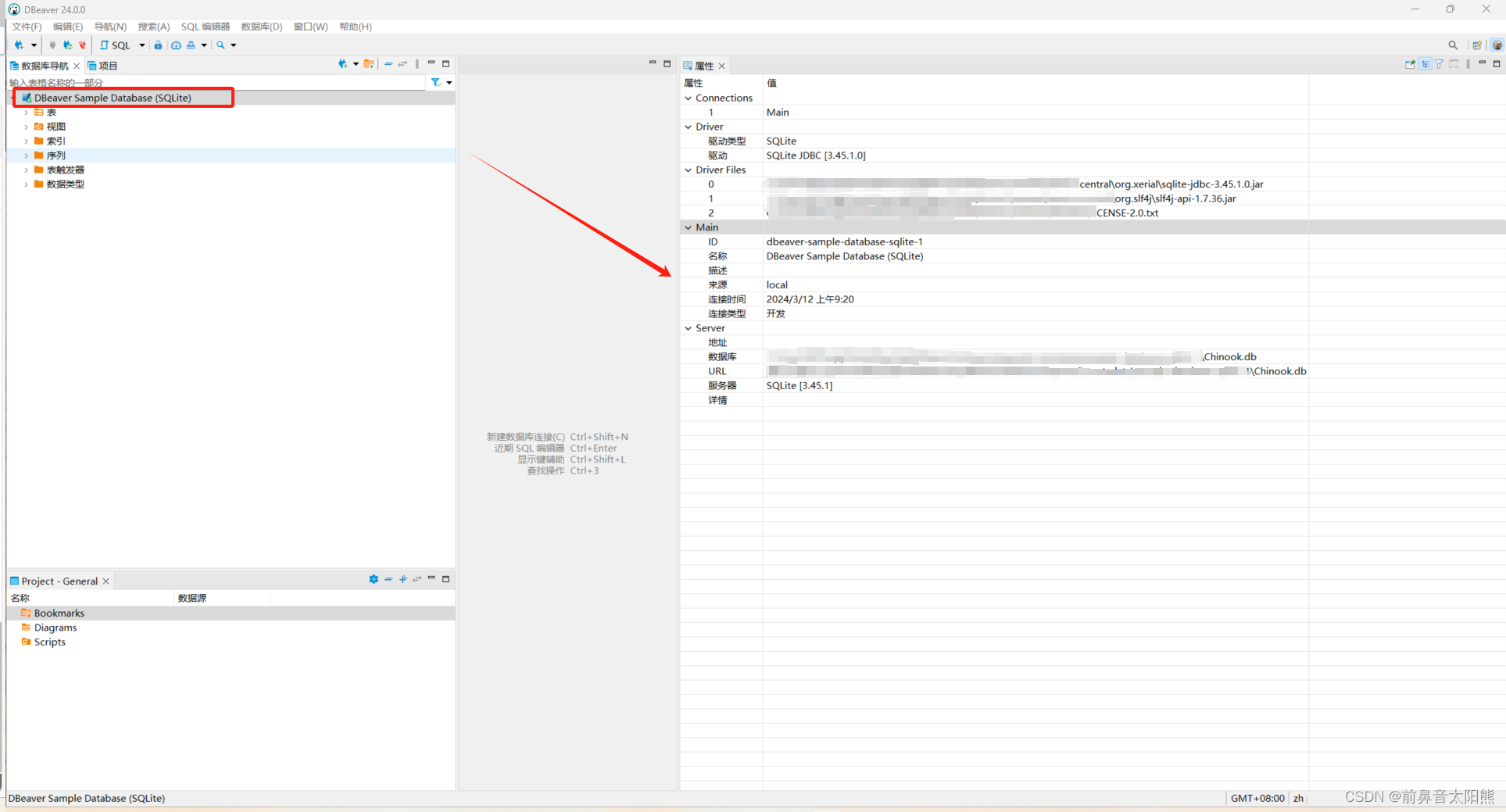The width and height of the screenshot is (1506, 812).
Task: Expand the 视图 tree node
Action: tap(27, 127)
